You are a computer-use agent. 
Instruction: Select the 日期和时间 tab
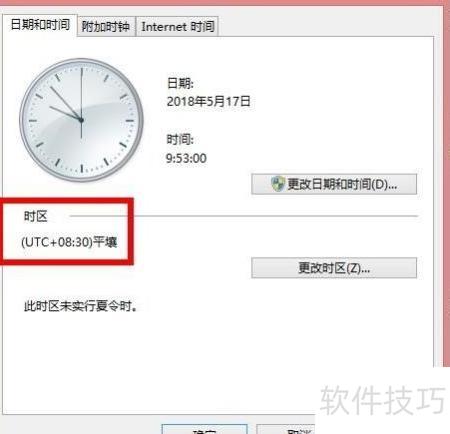40,25
